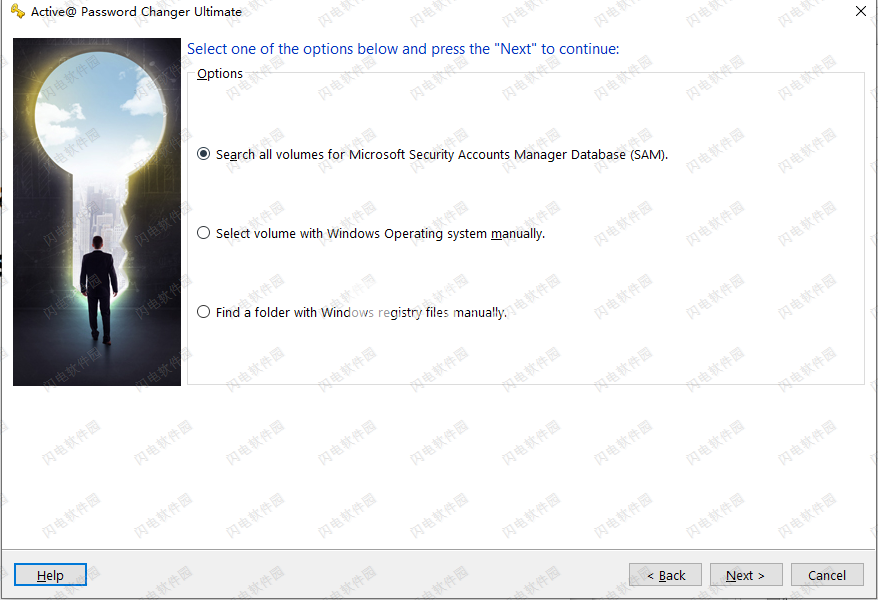This screenshot has height=600, width=878.
Task: Continue with the Next > button
Action: pos(746,575)
